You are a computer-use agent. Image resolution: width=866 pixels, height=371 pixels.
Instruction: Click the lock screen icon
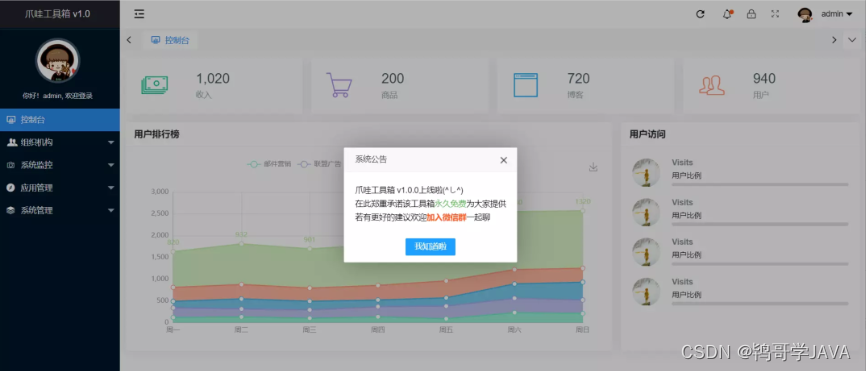coord(751,14)
